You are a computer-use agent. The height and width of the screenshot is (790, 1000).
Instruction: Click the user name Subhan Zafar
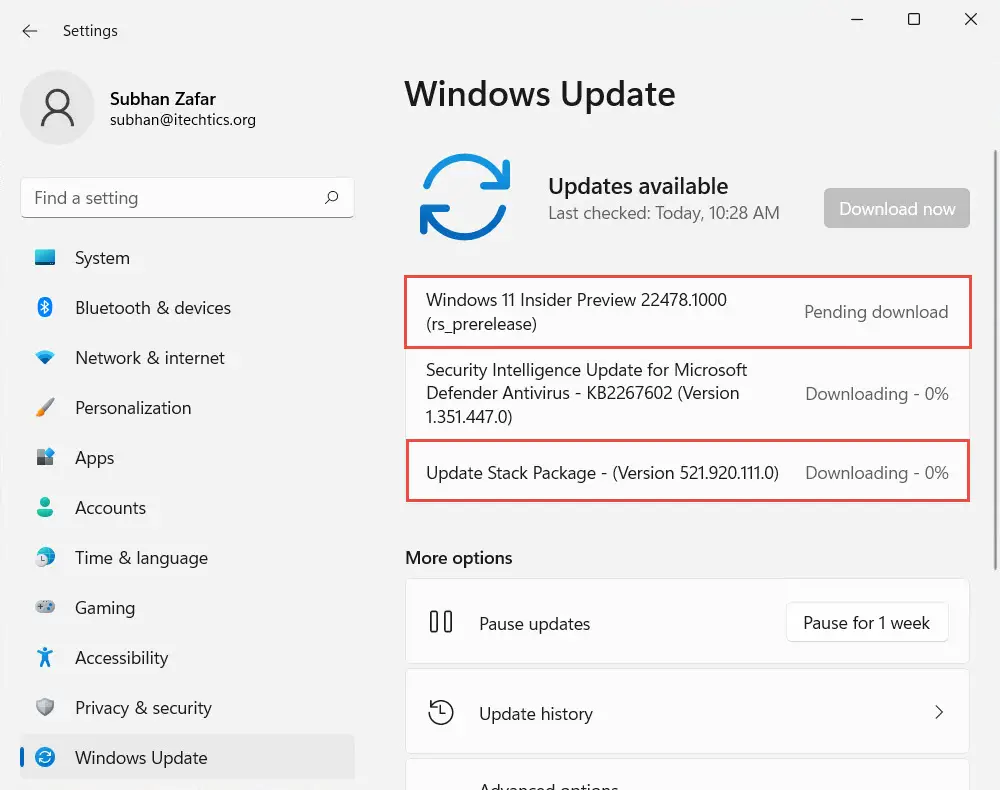click(x=163, y=99)
